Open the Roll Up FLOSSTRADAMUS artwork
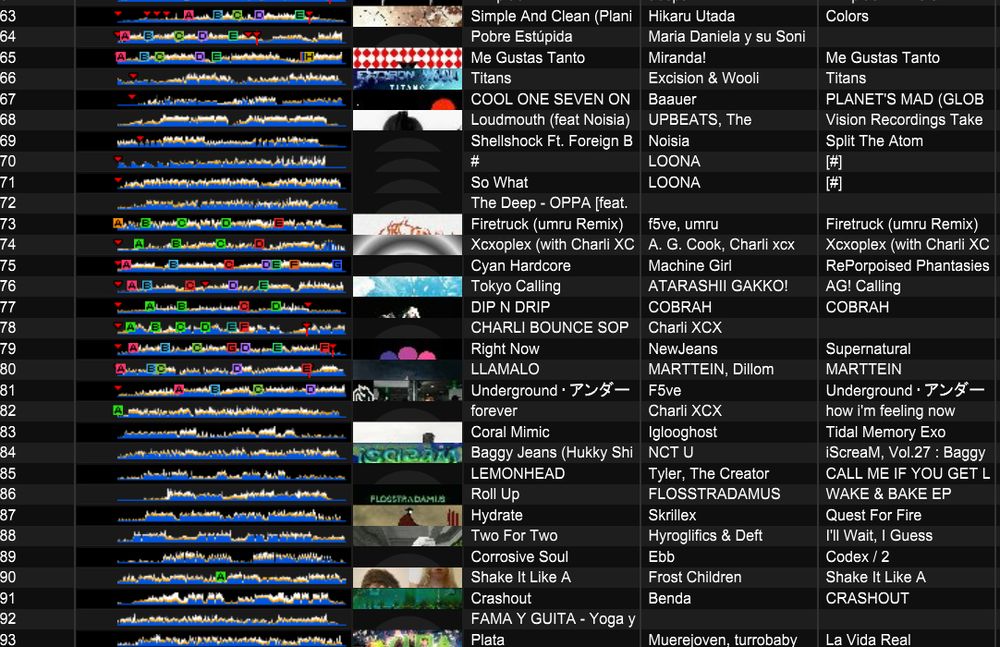The height and width of the screenshot is (647, 1000). 407,494
